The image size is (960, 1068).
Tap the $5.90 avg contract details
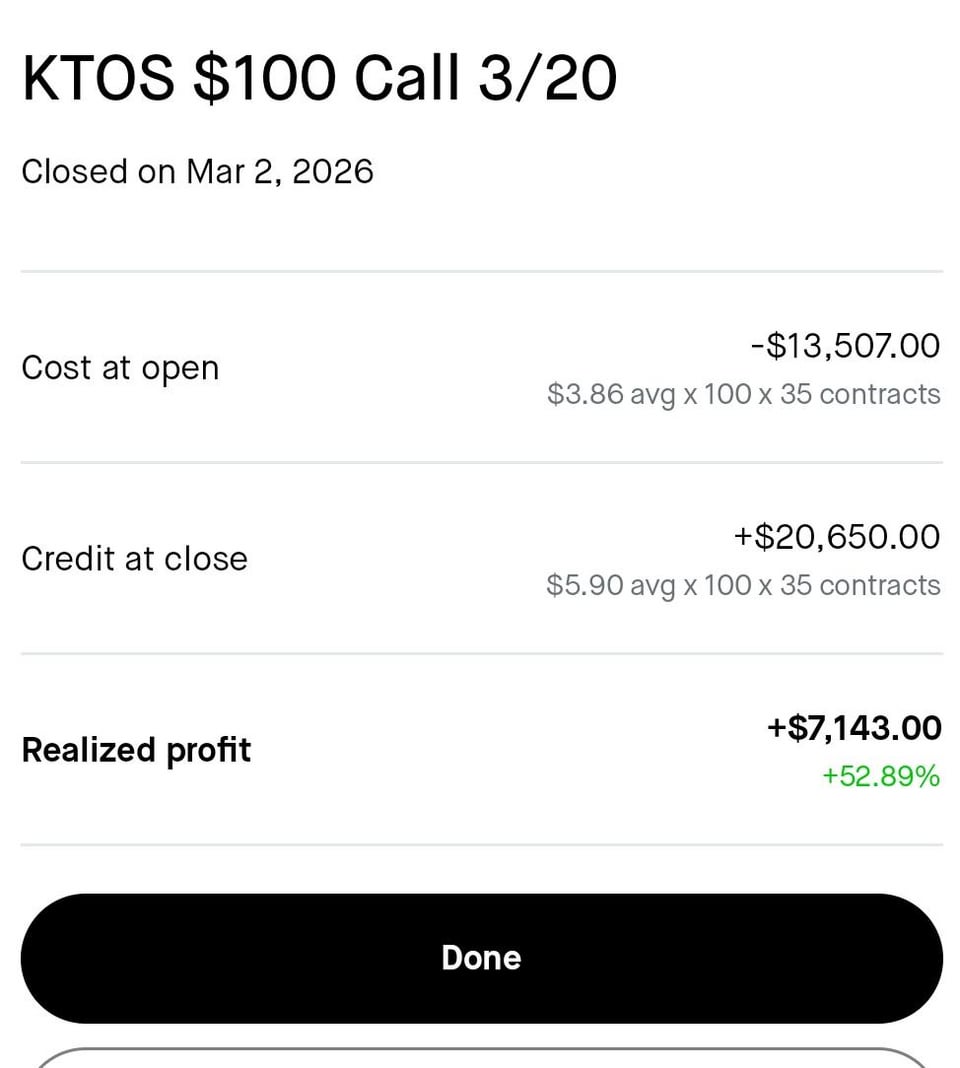(x=743, y=585)
